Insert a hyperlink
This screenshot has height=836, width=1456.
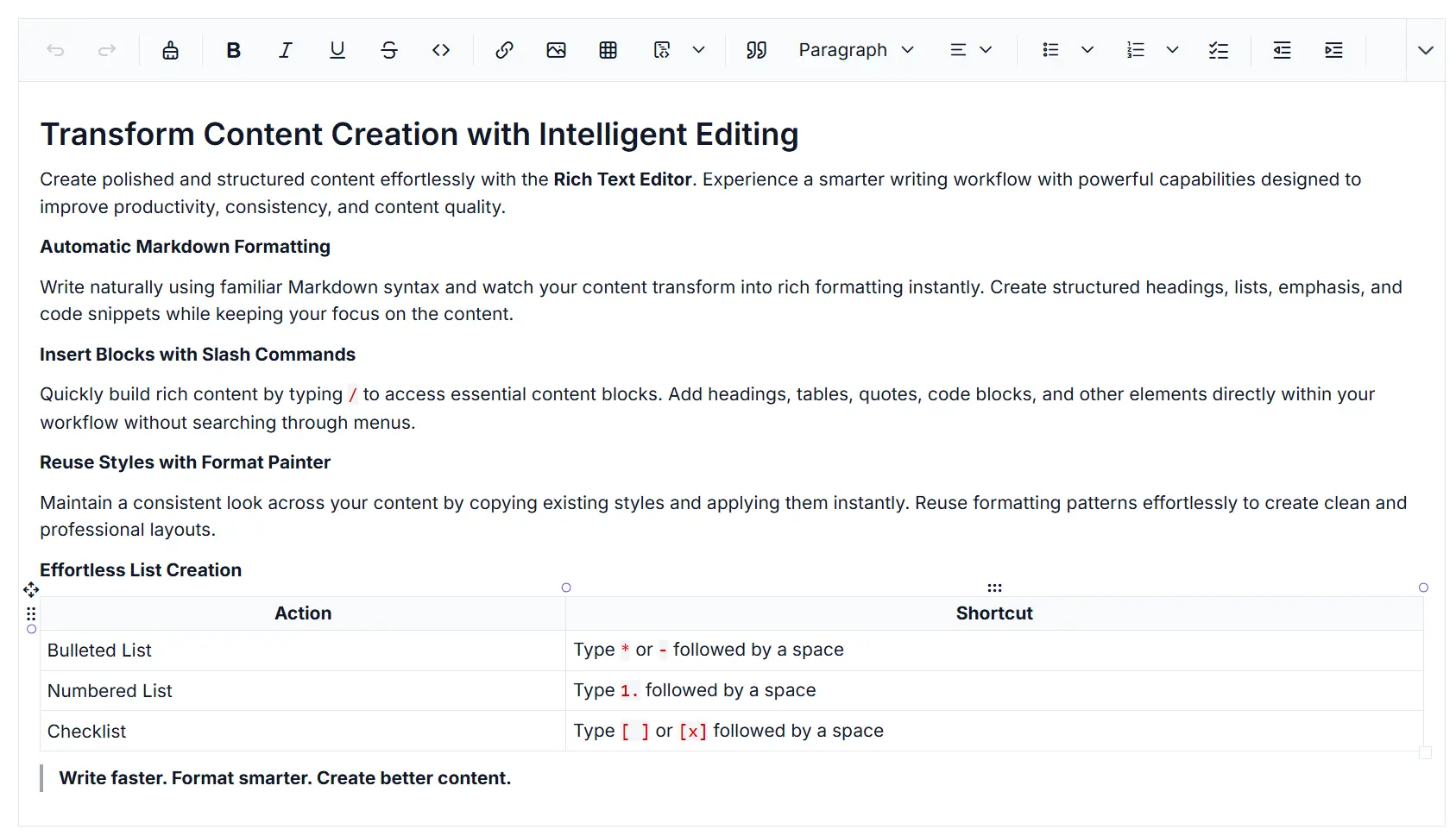click(505, 50)
